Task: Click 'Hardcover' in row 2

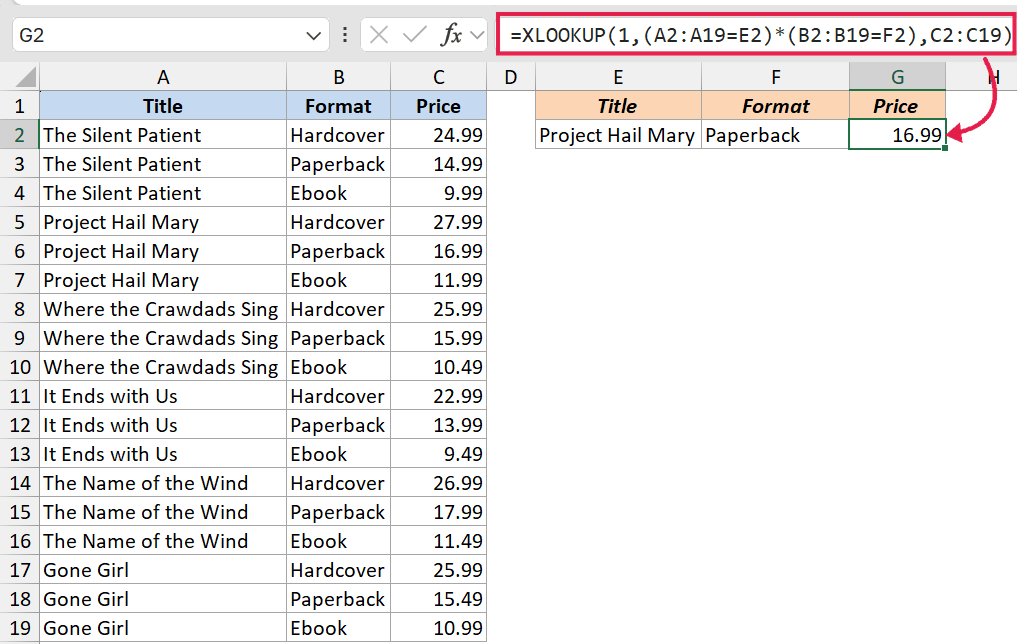Action: point(339,135)
